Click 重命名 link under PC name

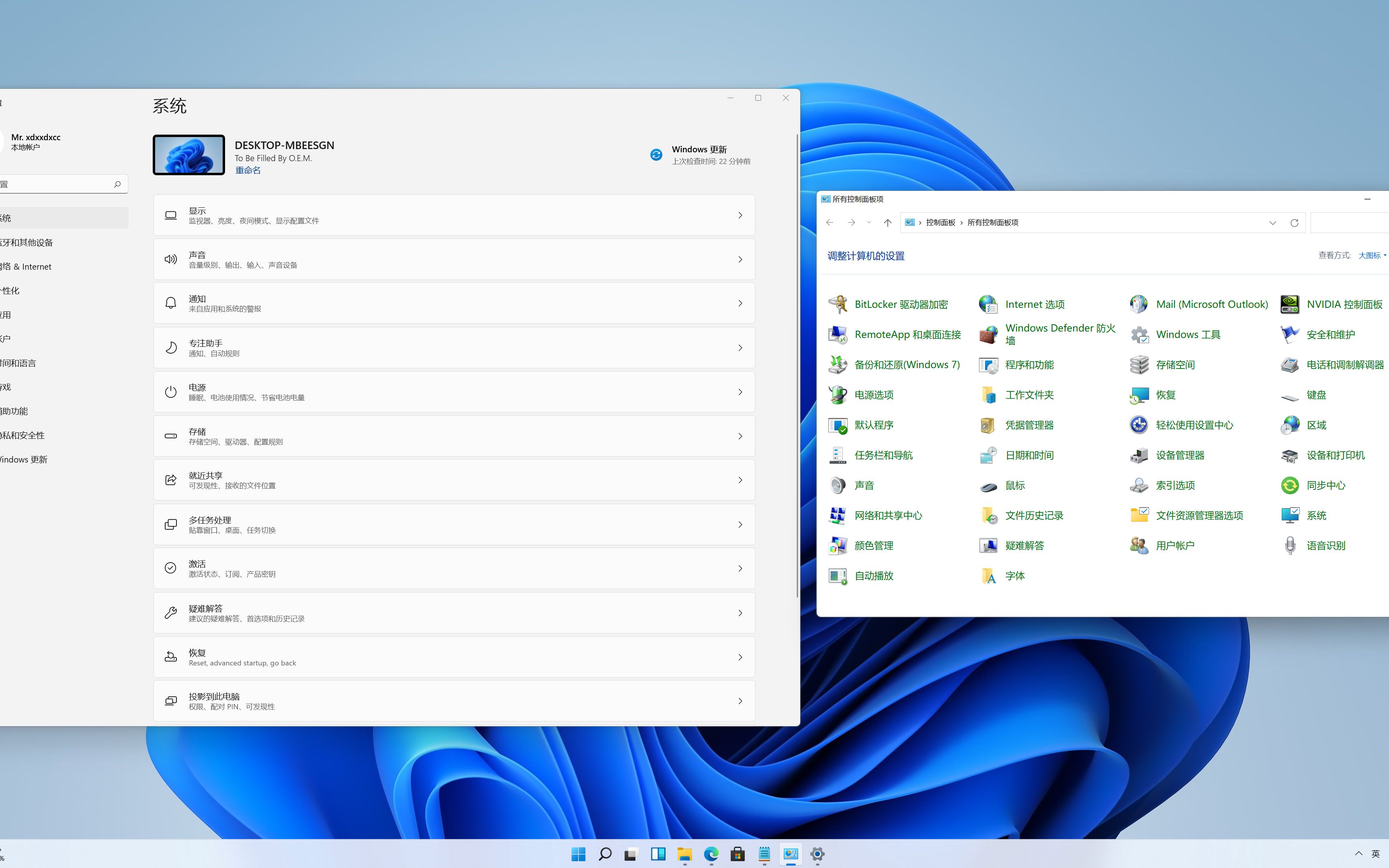click(248, 170)
